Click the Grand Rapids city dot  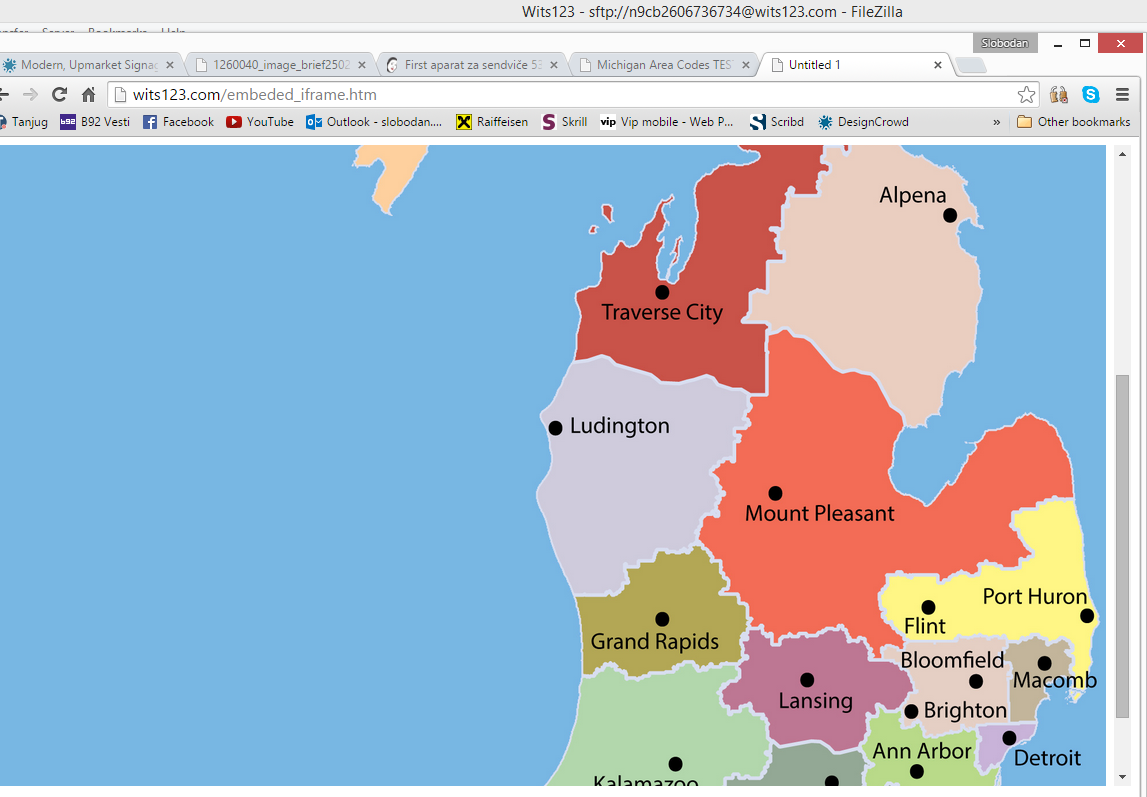662,619
